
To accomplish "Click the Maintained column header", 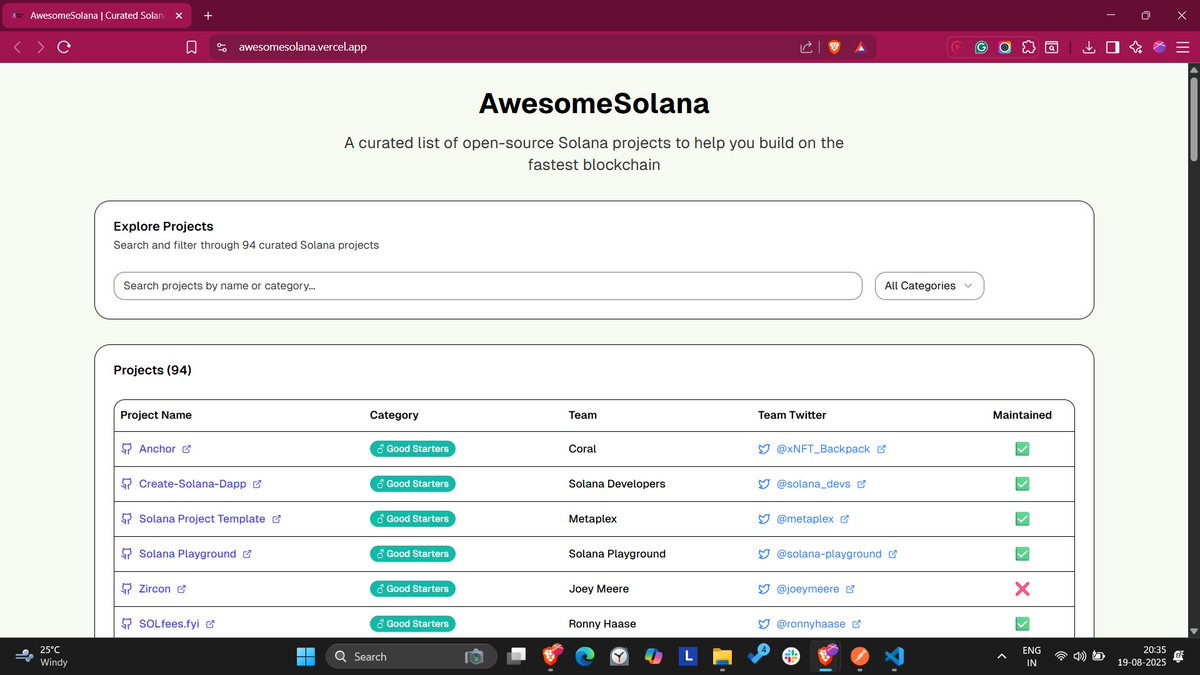I will pos(1022,415).
